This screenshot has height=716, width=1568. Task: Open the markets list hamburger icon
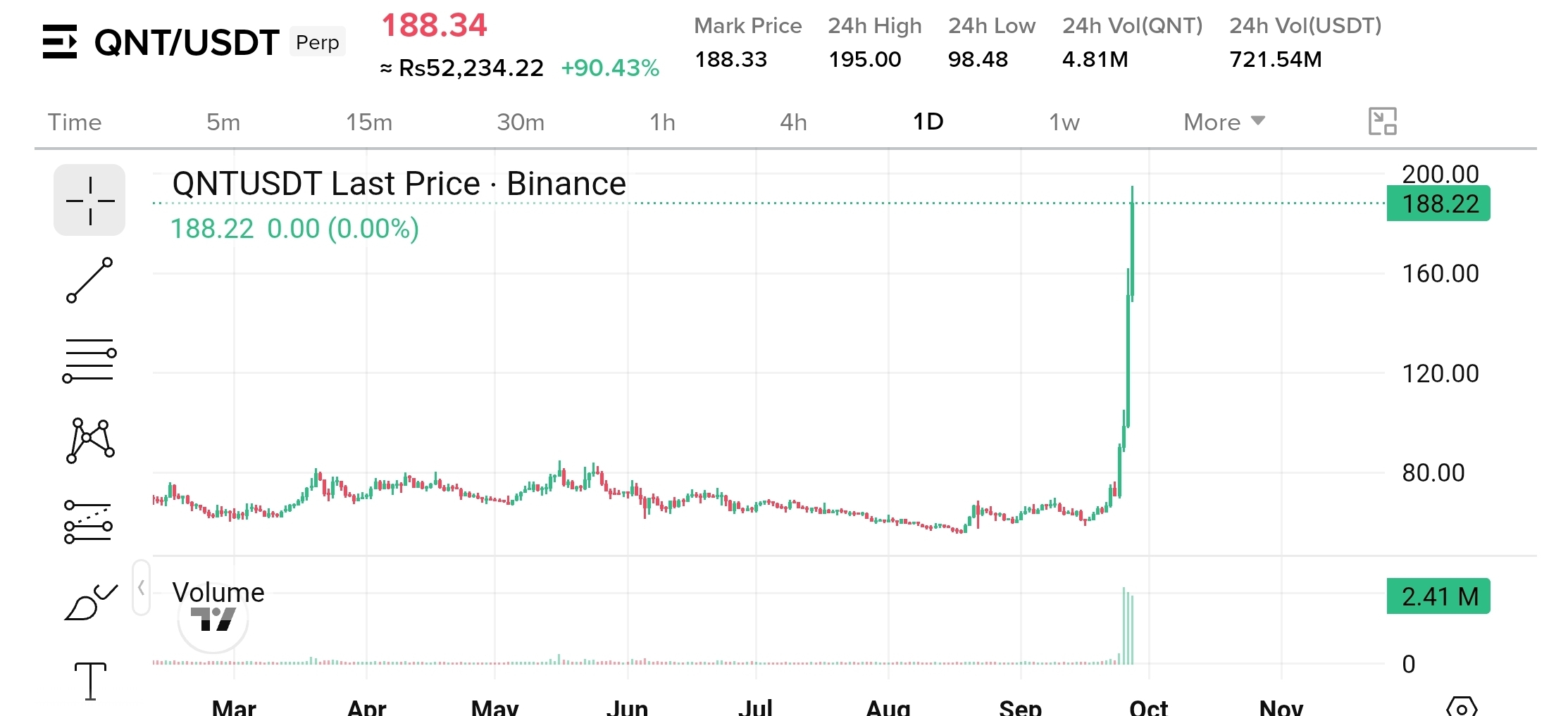pyautogui.click(x=60, y=42)
